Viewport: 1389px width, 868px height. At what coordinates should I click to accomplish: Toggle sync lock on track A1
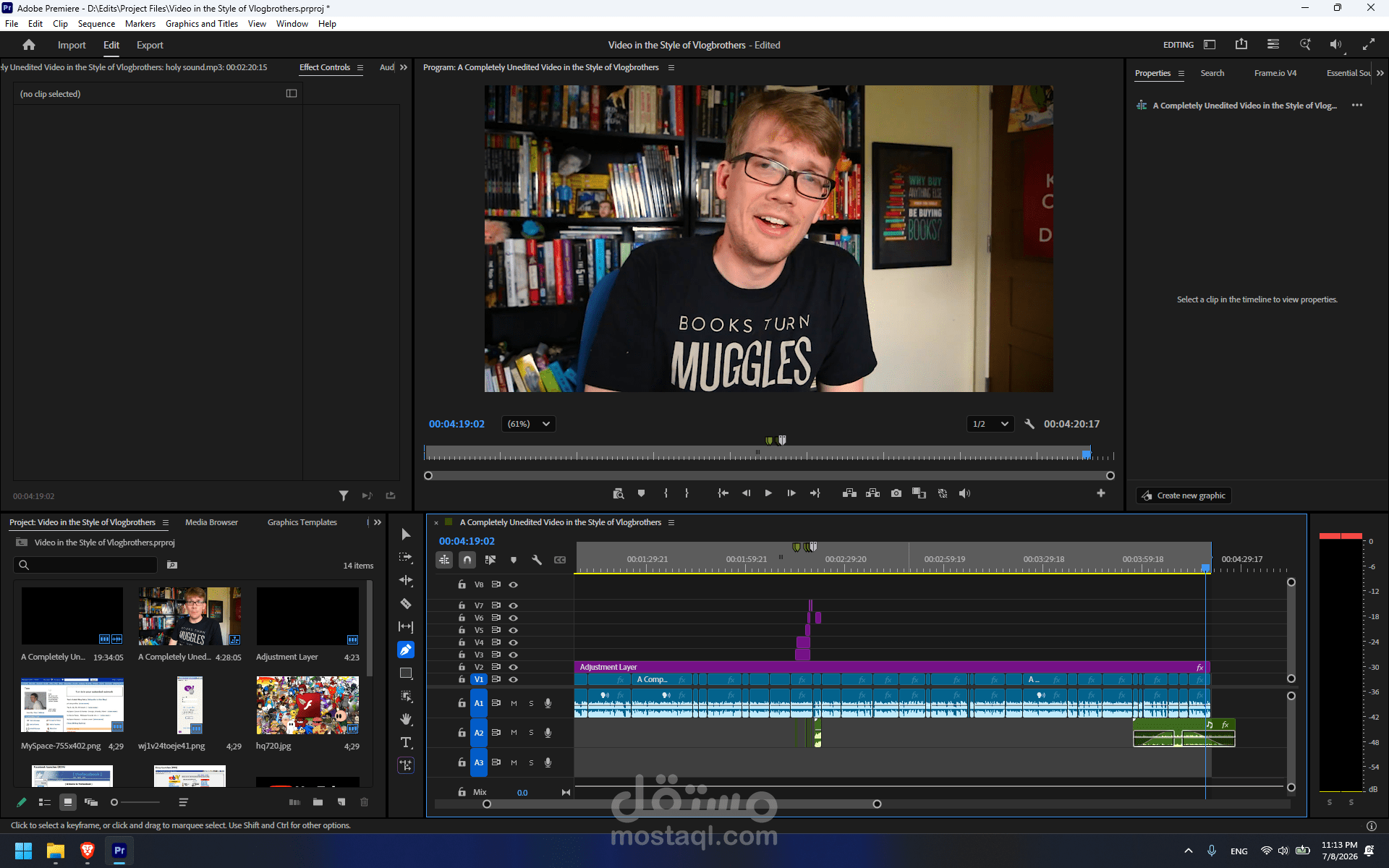click(x=496, y=703)
